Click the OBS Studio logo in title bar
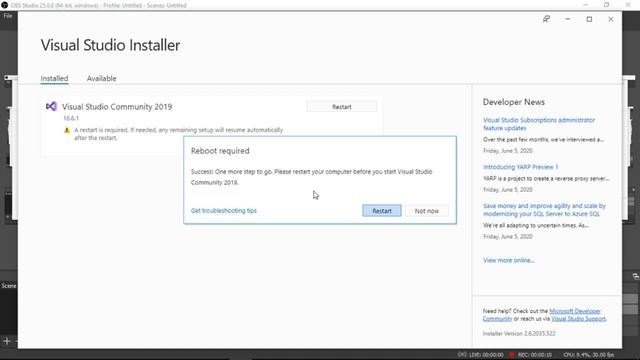Screen dimensions: 640x360 click(x=4, y=5)
